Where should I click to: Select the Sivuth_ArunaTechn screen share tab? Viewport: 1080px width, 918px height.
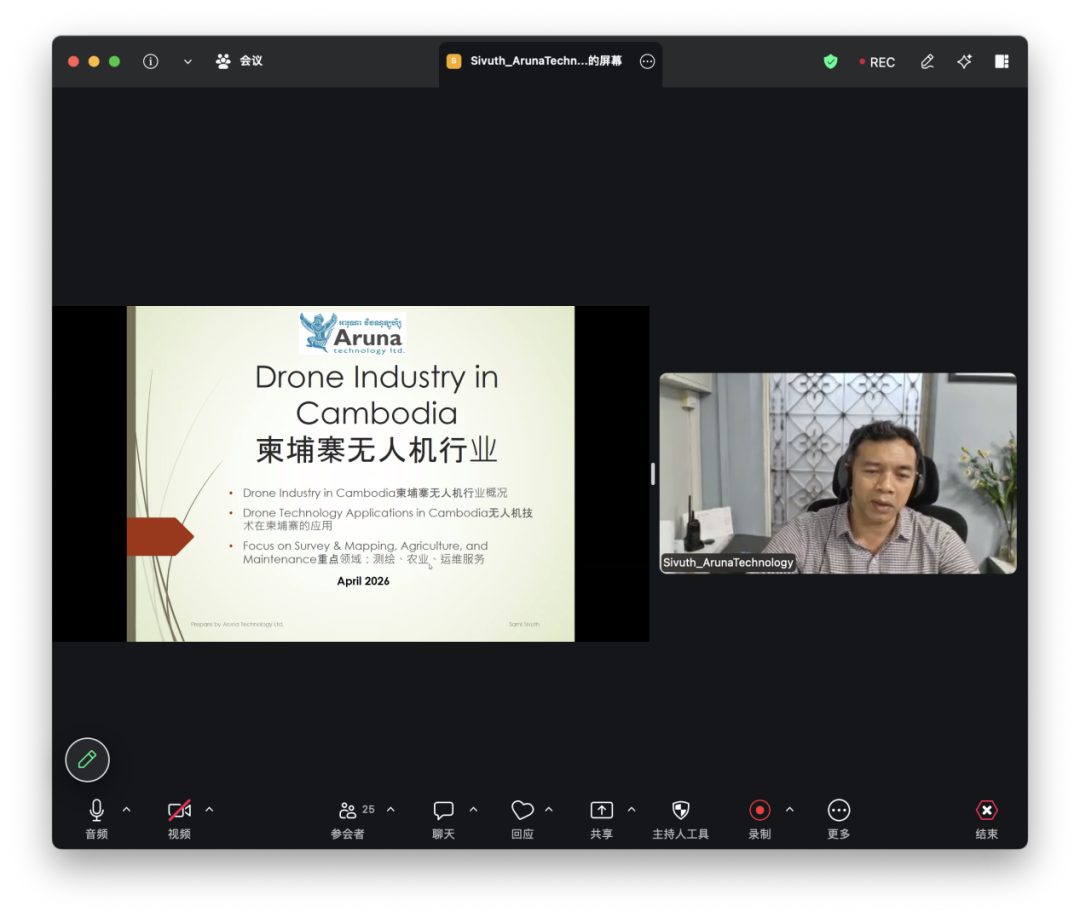click(x=545, y=62)
